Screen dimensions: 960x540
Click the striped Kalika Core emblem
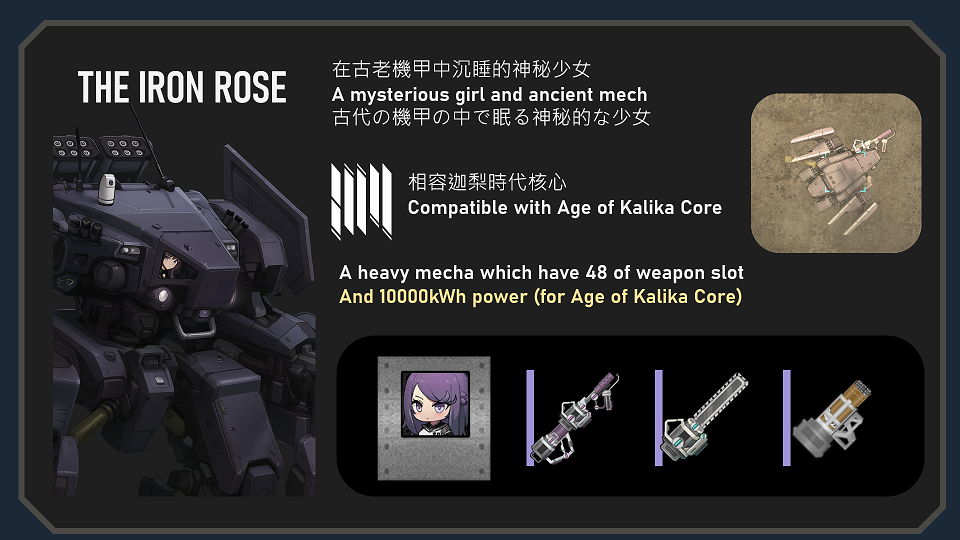pyautogui.click(x=361, y=201)
